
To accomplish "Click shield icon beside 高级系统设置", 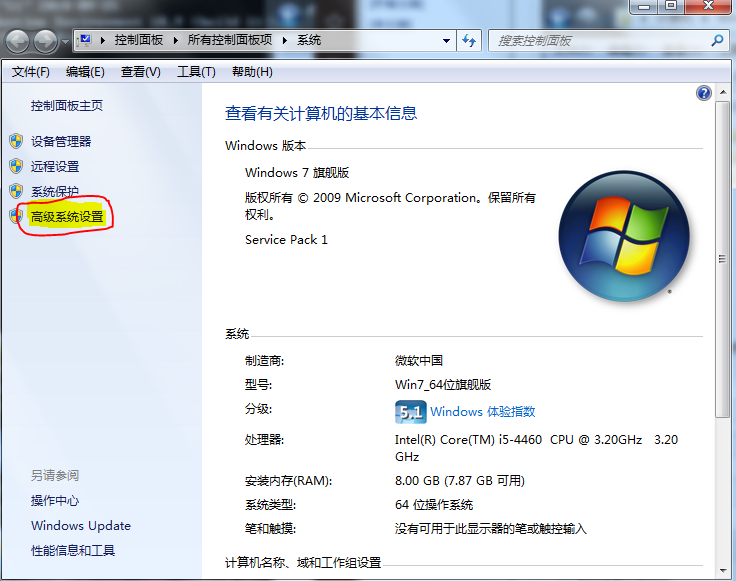I will pyautogui.click(x=16, y=216).
